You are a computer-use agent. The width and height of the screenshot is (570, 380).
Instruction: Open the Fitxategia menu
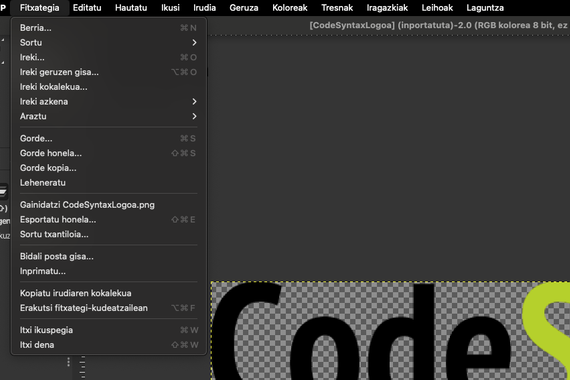(39, 8)
